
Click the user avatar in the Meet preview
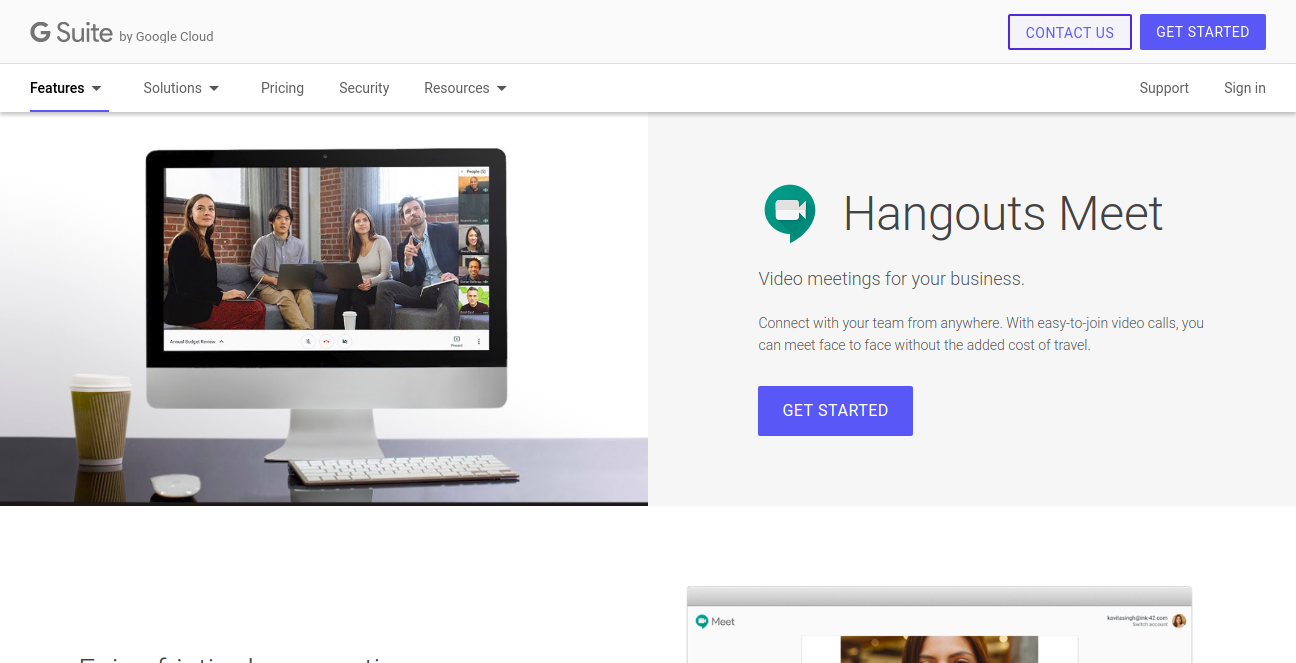tap(1179, 621)
